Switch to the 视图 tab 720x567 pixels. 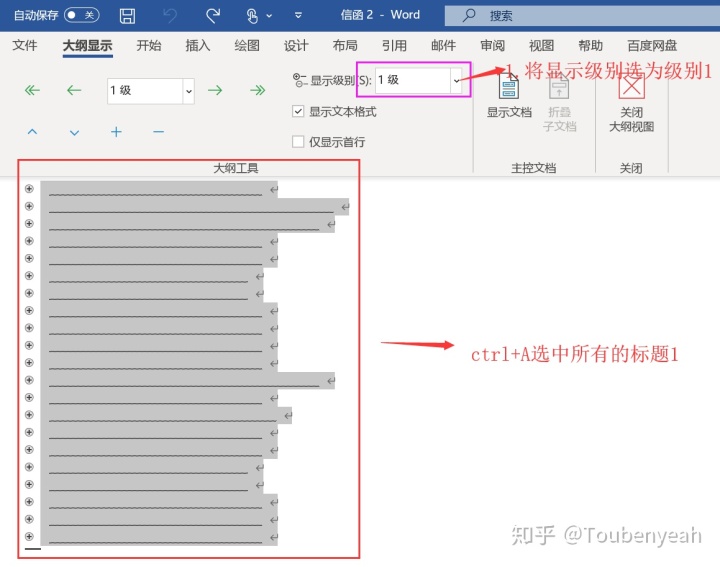coord(542,45)
